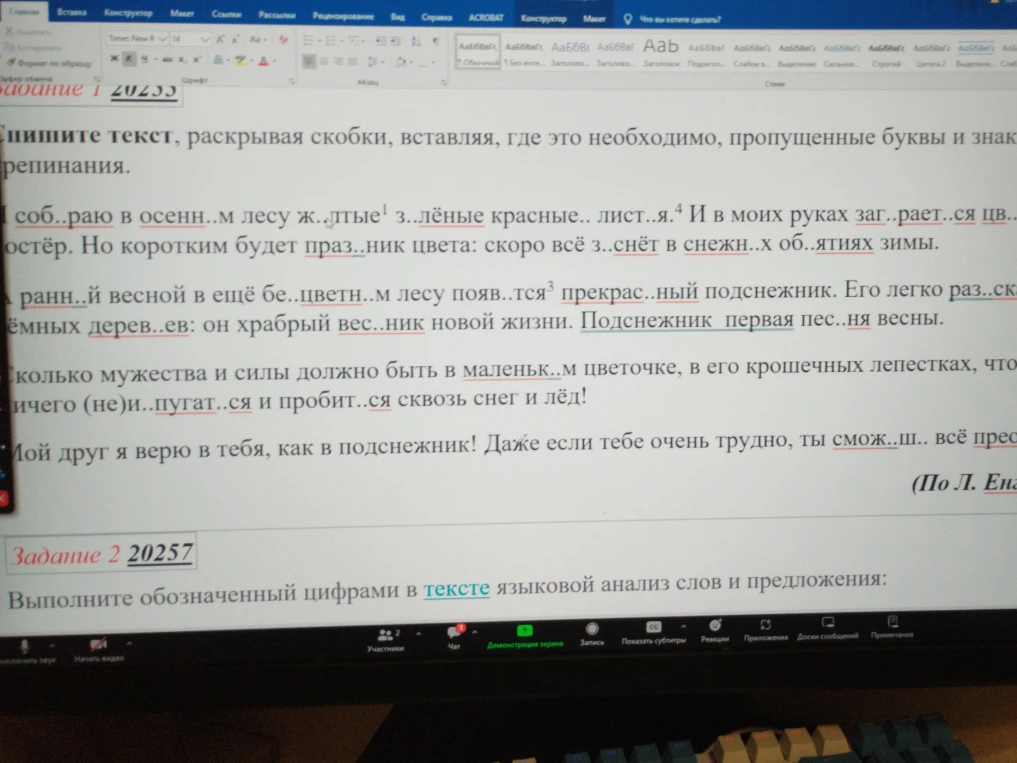Apply the Цитата 2 style
Viewport: 1017px width, 763px height.
(931, 55)
